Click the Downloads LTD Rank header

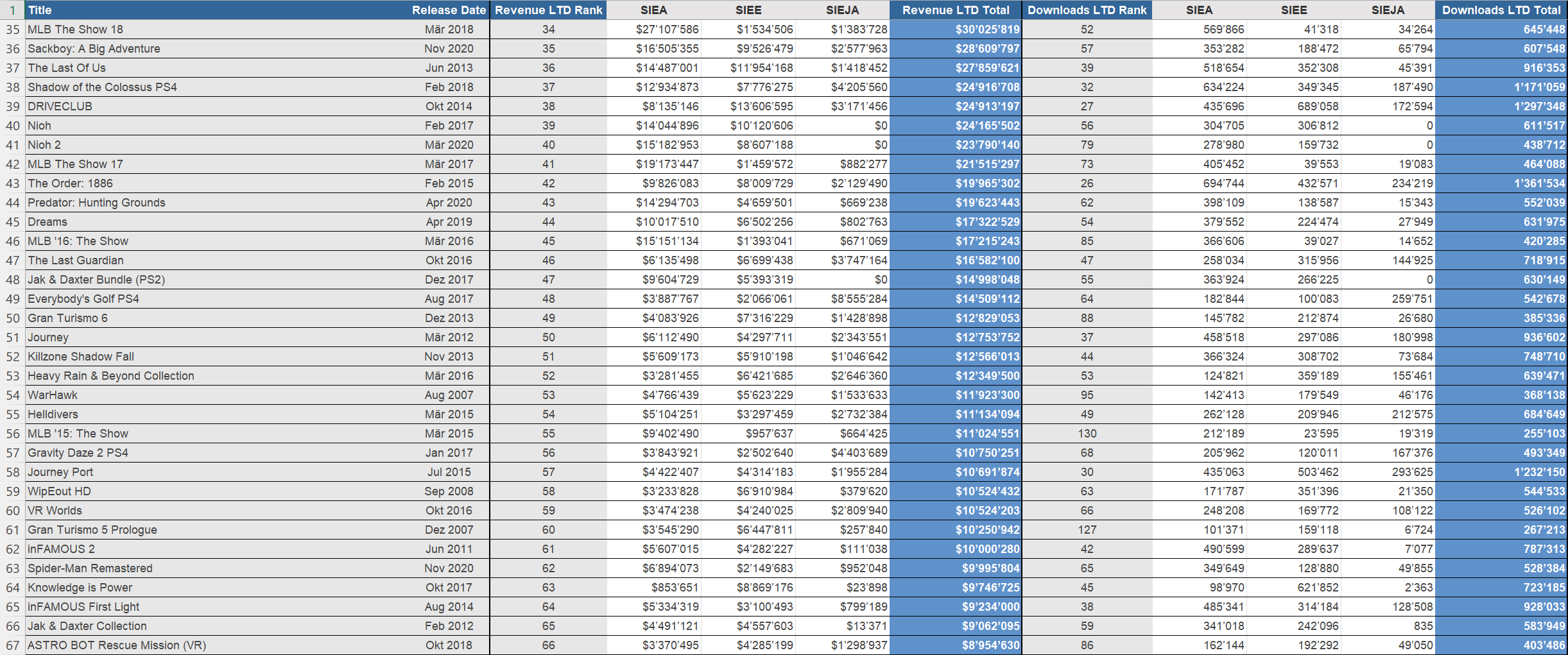1087,10
